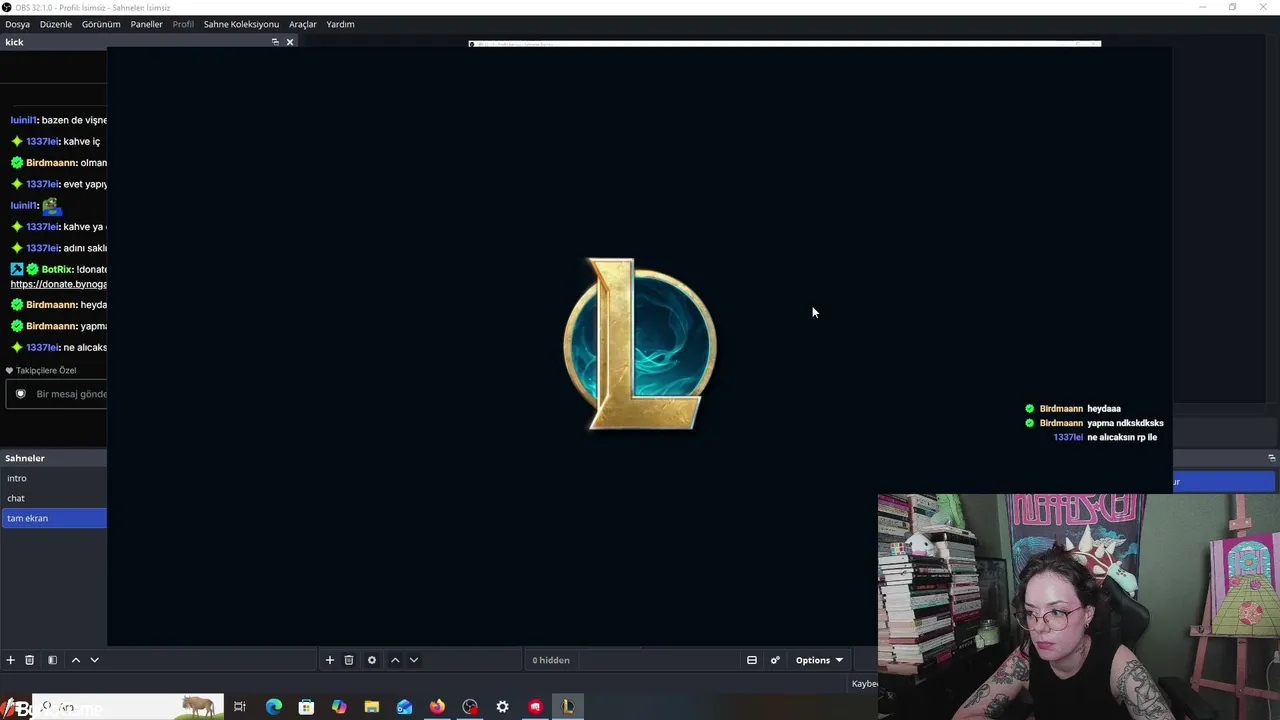Open Microsoft Store from the taskbar

pyautogui.click(x=306, y=707)
